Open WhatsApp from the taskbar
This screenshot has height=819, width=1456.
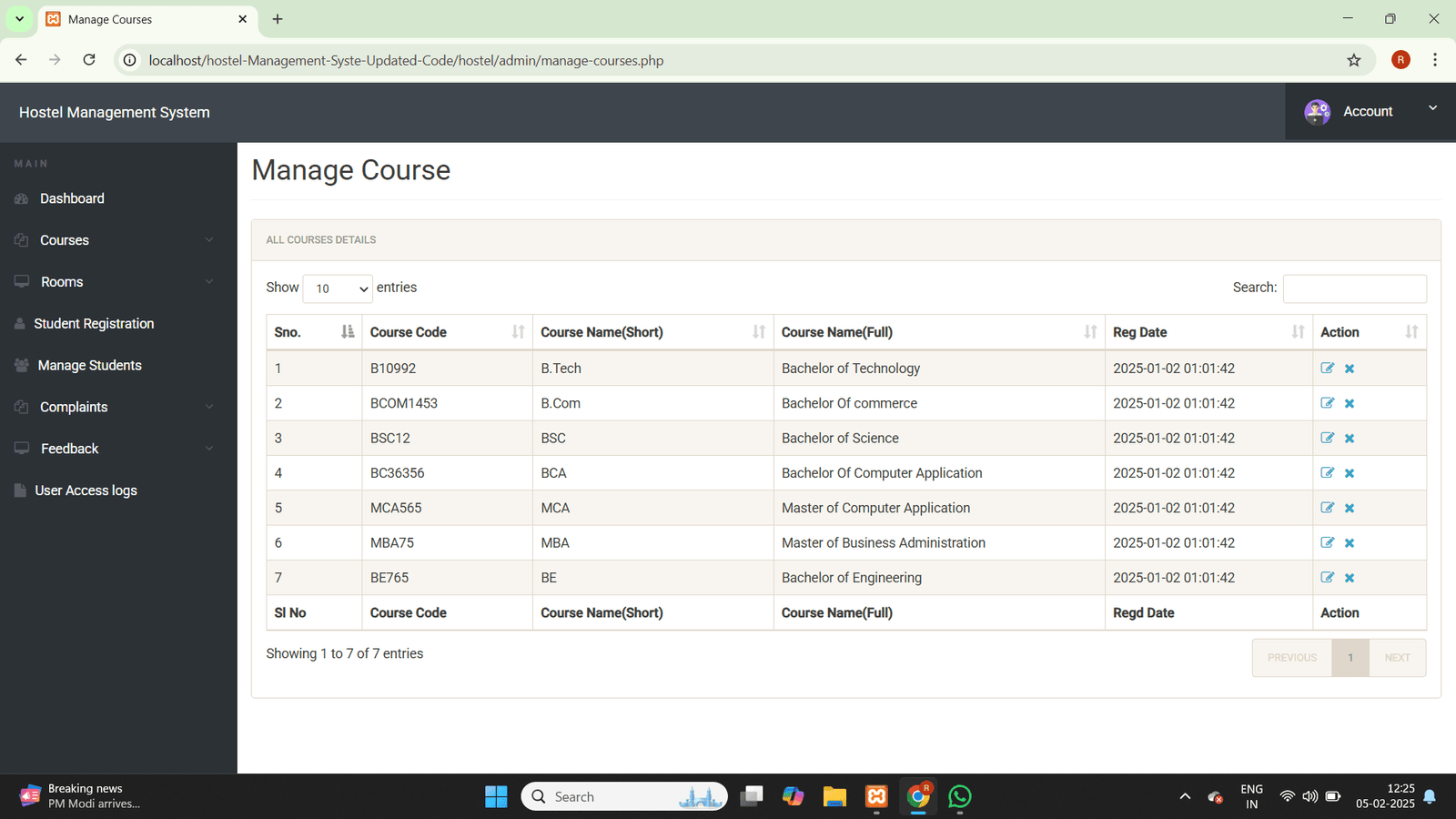pyautogui.click(x=960, y=796)
